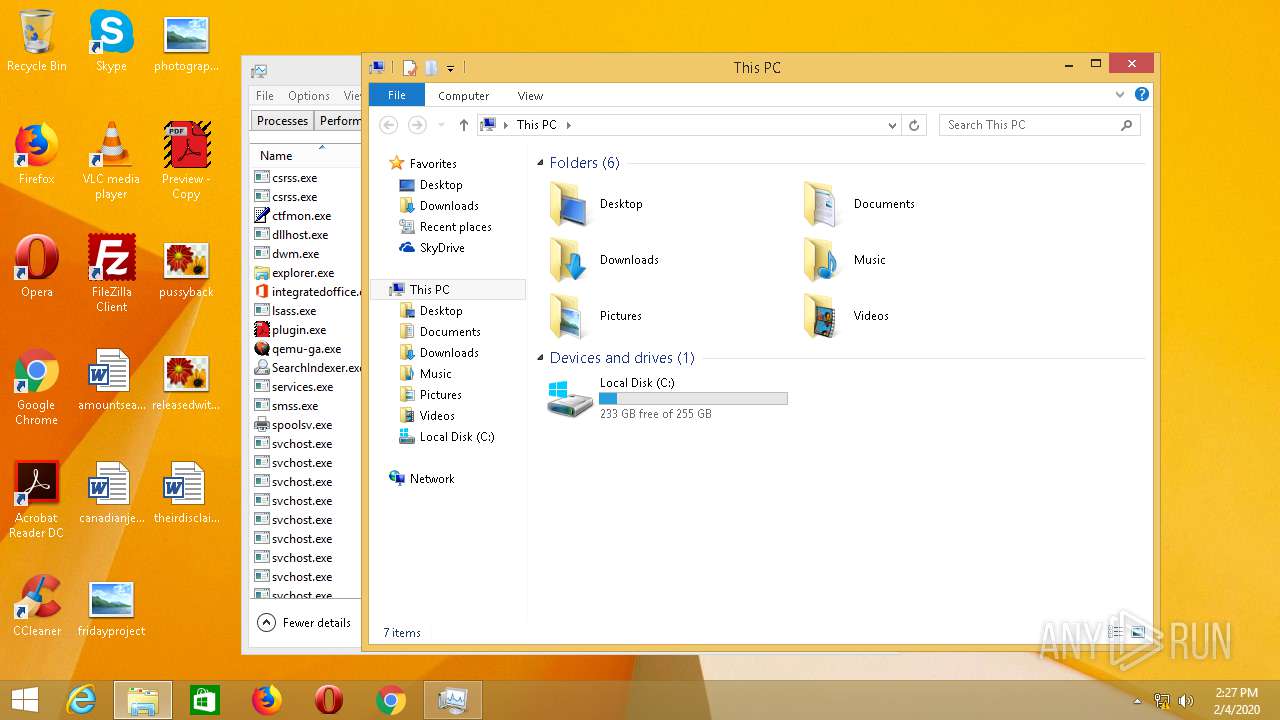Open the Computer ribbon tab
This screenshot has width=1280, height=720.
pyautogui.click(x=463, y=96)
